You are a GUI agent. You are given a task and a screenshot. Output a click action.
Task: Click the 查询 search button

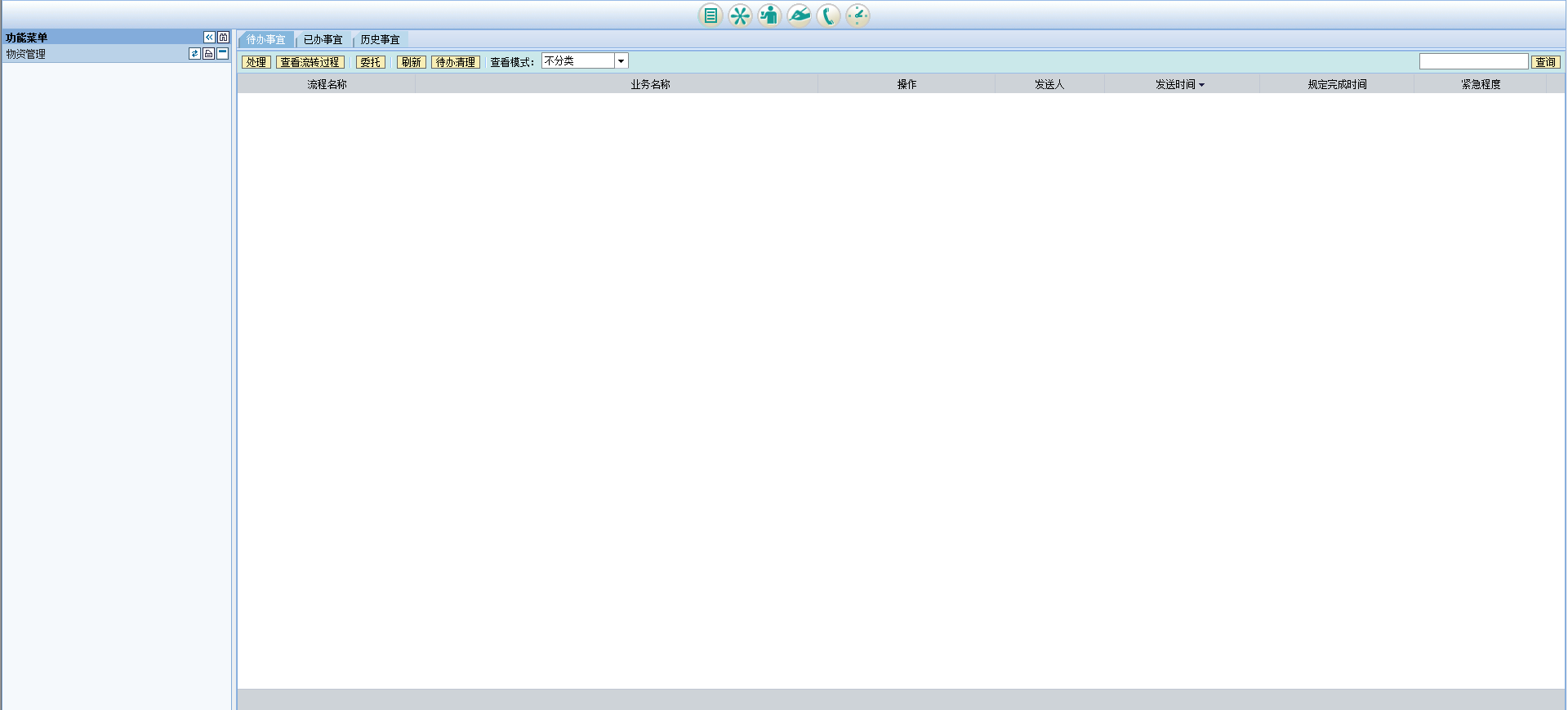[x=1545, y=62]
